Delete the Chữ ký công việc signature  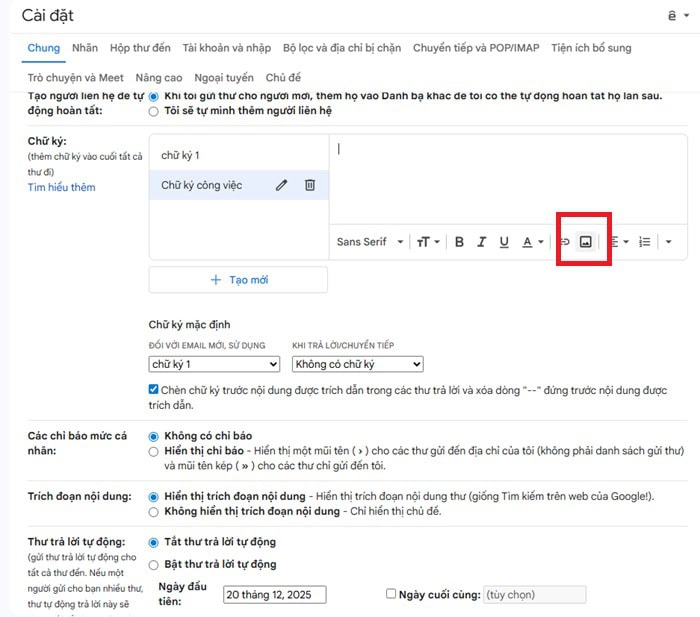point(310,185)
